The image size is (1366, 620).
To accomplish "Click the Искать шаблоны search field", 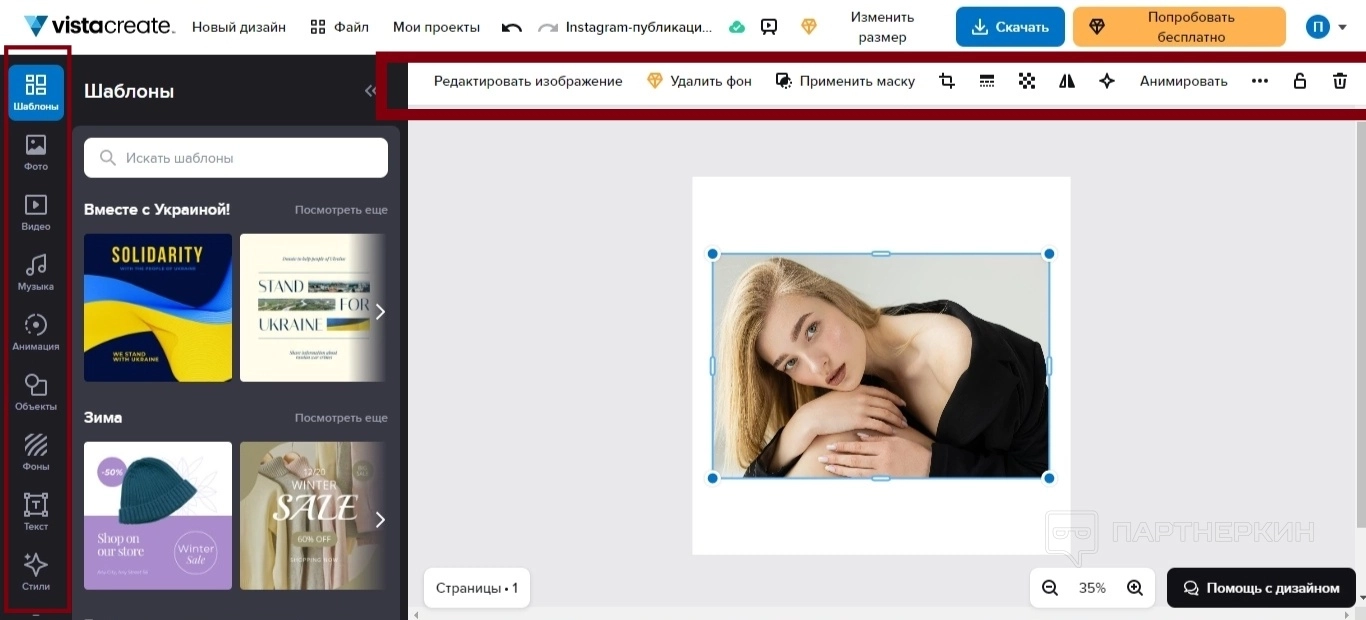I will (x=236, y=158).
